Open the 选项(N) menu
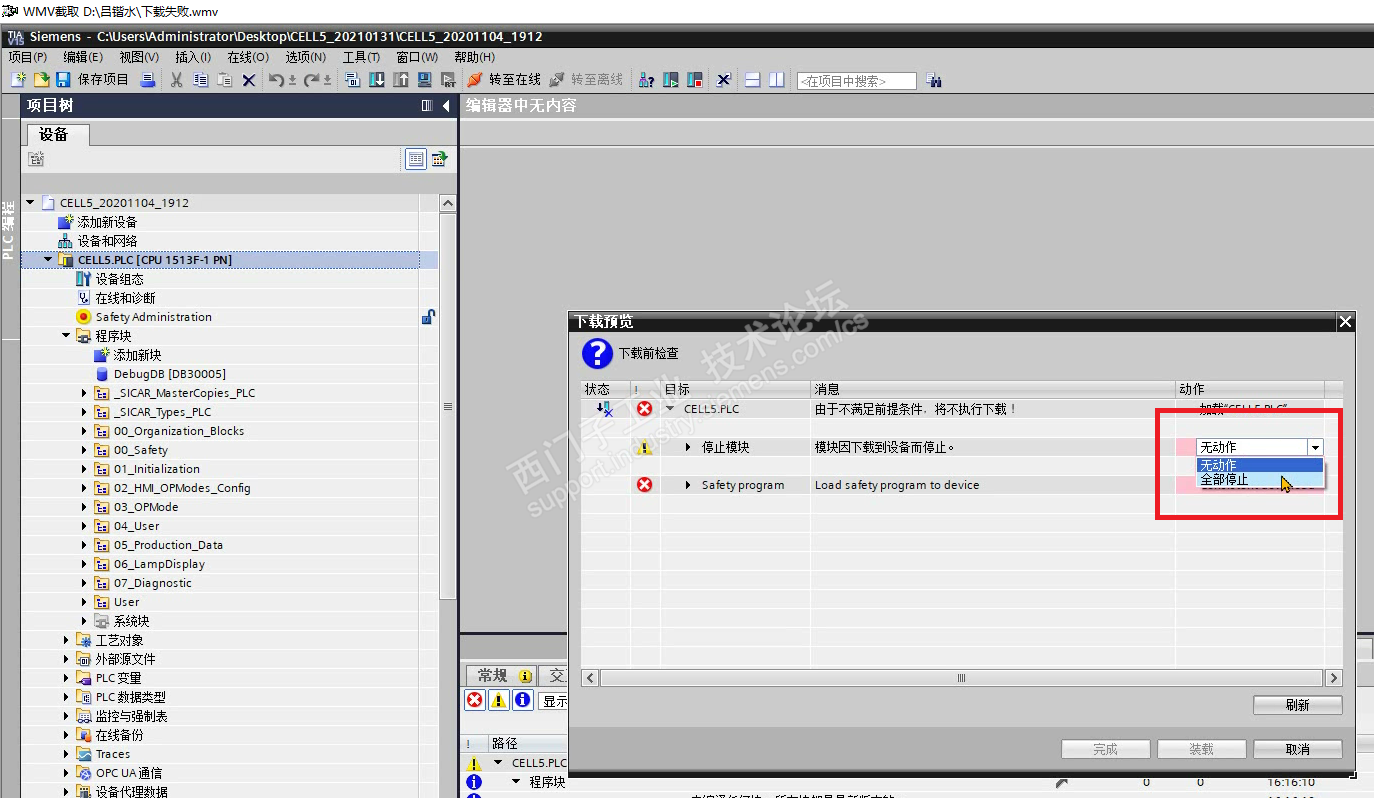The width and height of the screenshot is (1374, 798). point(306,57)
